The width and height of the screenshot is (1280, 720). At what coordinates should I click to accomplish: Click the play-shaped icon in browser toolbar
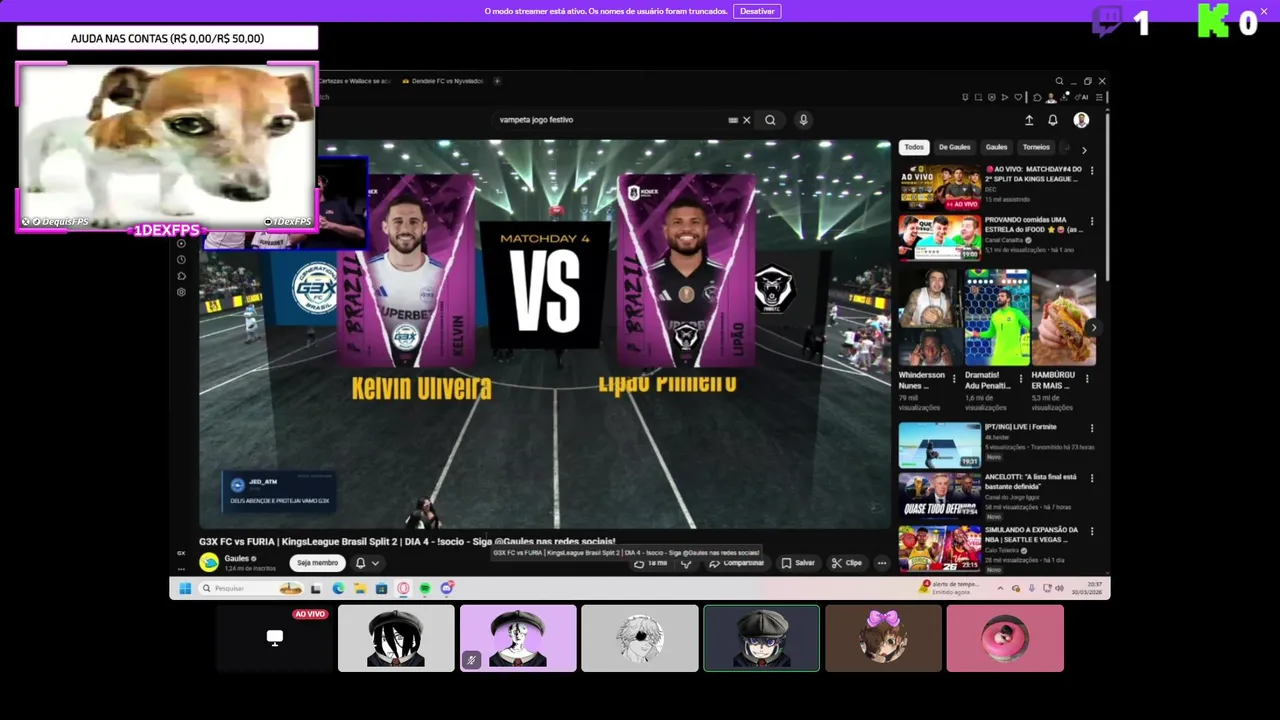[x=1005, y=97]
